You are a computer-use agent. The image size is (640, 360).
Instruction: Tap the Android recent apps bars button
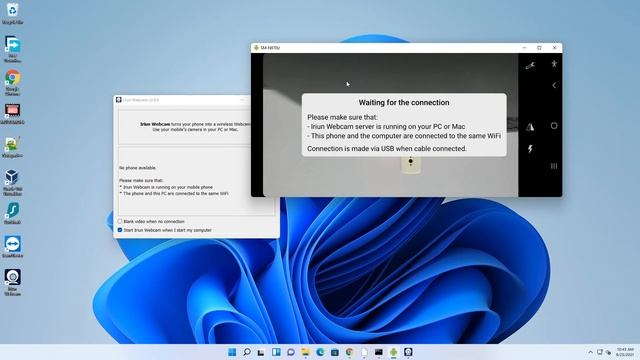[x=554, y=166]
